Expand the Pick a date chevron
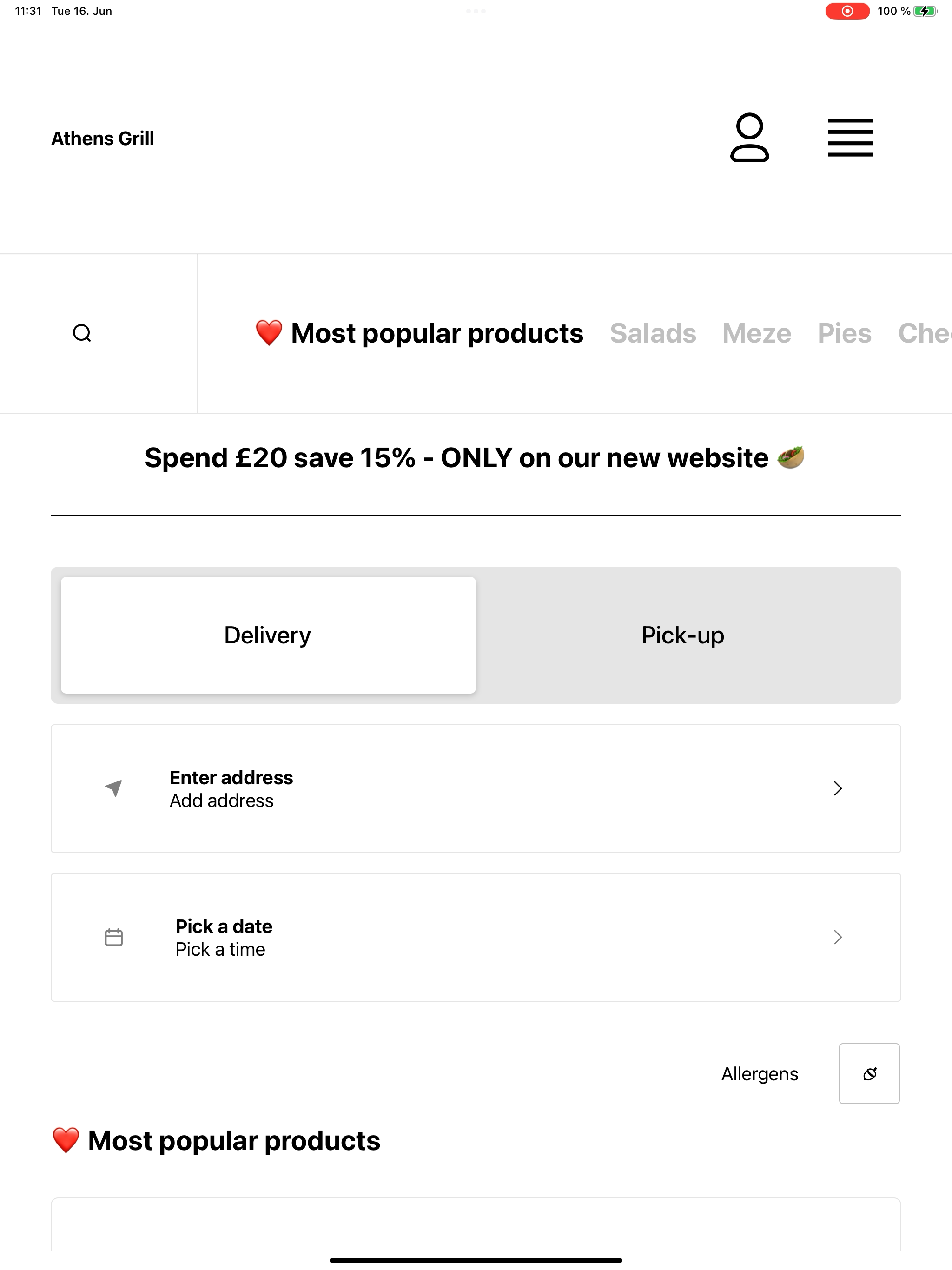 [838, 937]
